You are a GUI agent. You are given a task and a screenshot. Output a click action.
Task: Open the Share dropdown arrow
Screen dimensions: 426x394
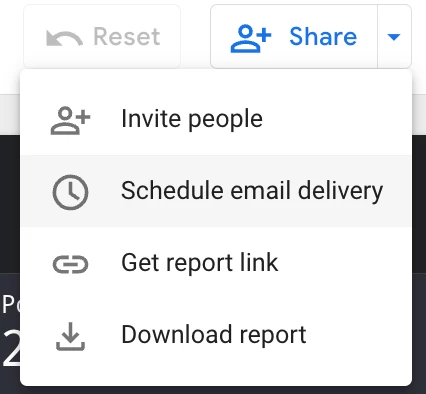click(394, 36)
